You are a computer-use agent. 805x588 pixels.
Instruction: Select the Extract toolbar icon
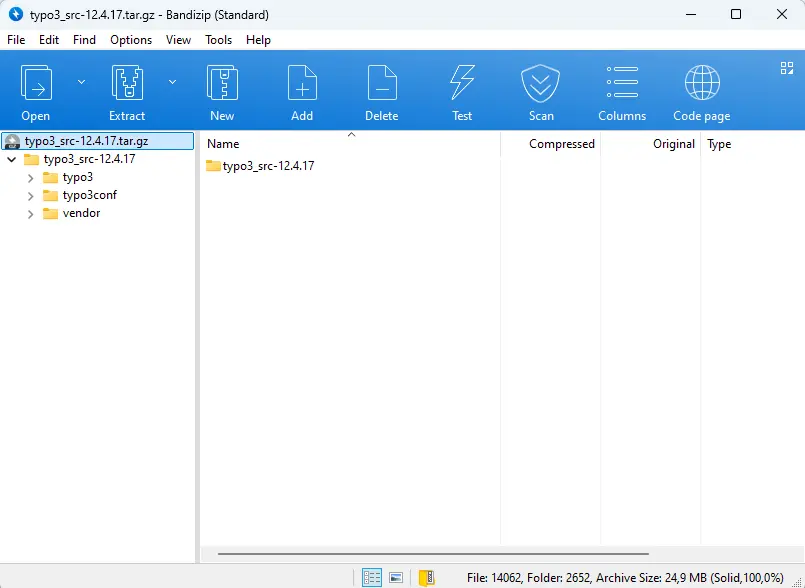127,90
